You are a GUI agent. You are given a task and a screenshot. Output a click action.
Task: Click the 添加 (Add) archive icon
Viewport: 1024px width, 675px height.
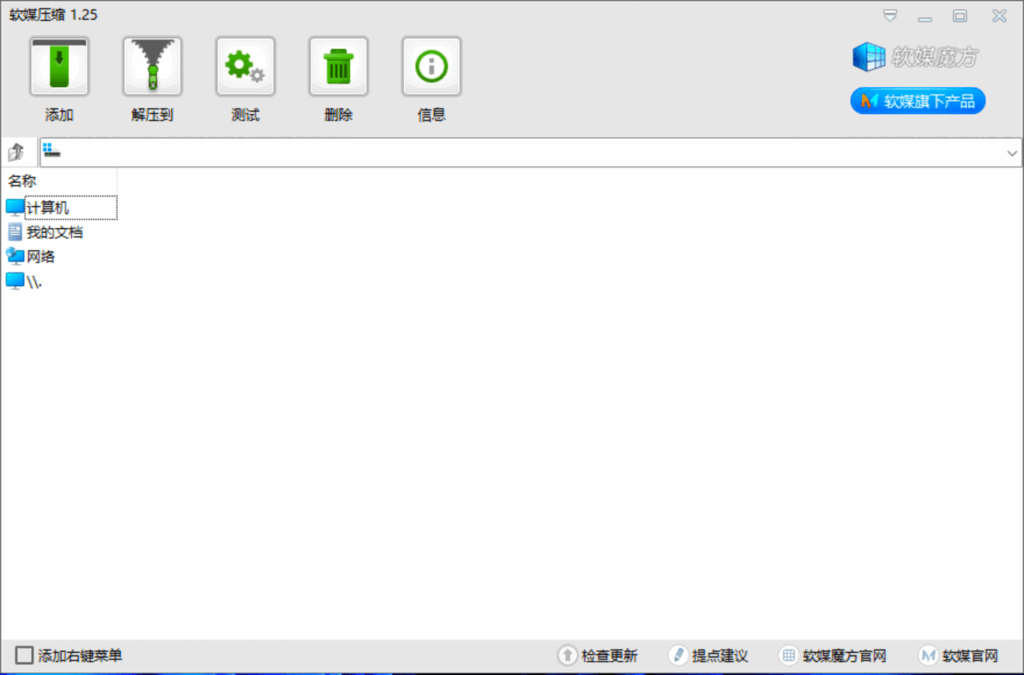click(x=59, y=67)
